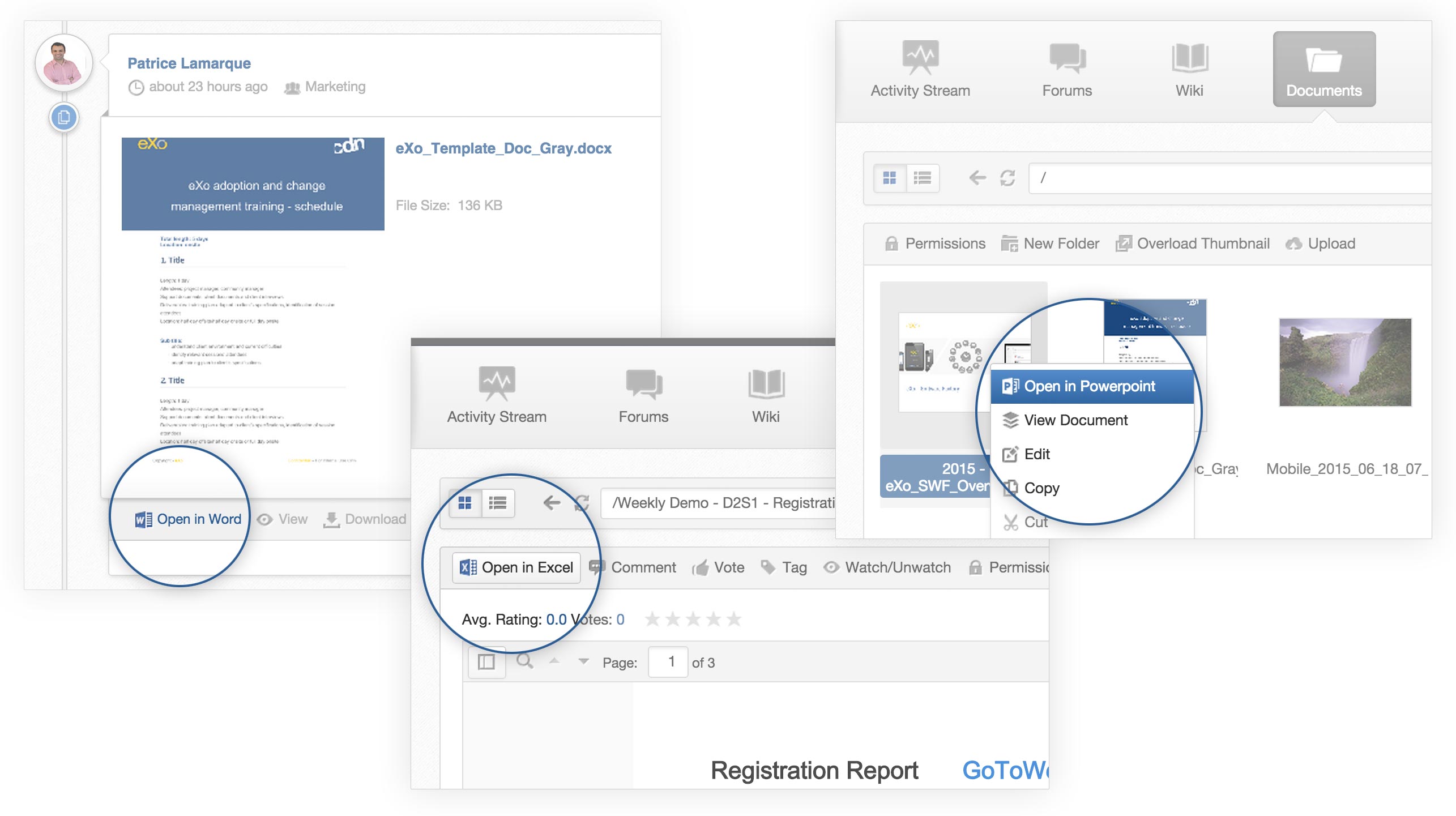
Task: Click document preview thumbnail in activity
Action: coord(253,300)
